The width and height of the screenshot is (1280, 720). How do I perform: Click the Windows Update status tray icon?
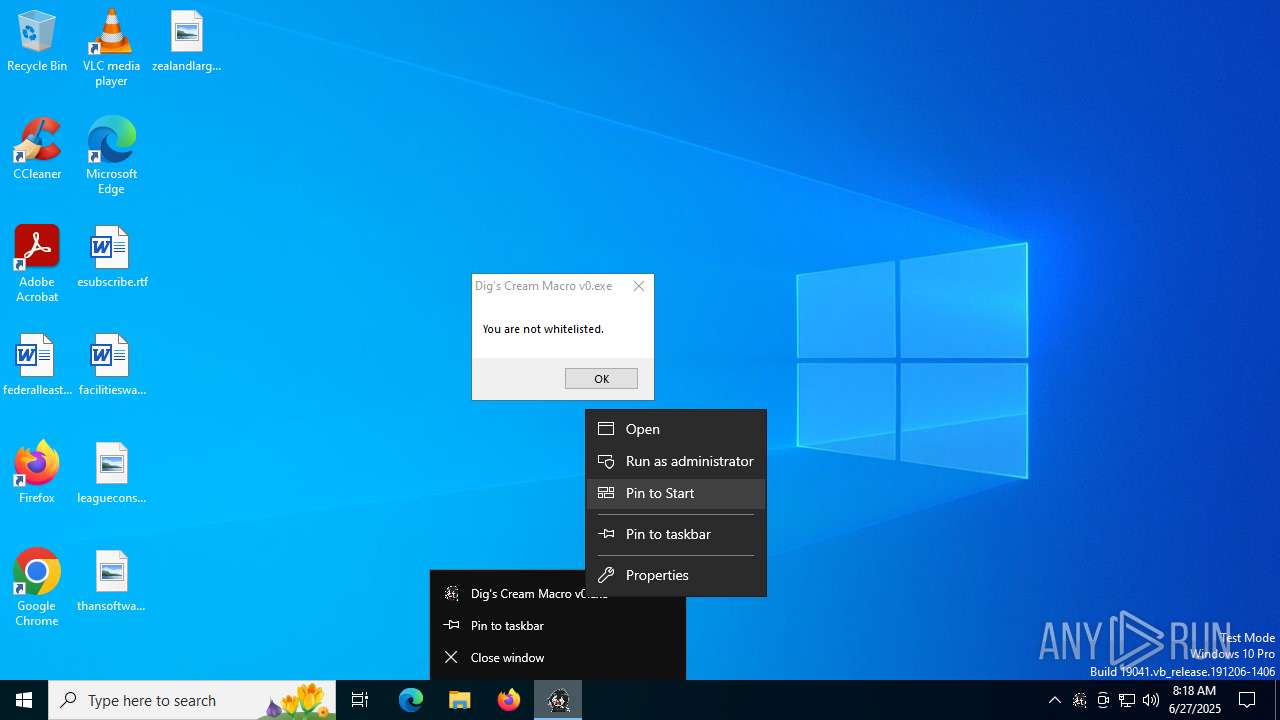pos(1103,700)
